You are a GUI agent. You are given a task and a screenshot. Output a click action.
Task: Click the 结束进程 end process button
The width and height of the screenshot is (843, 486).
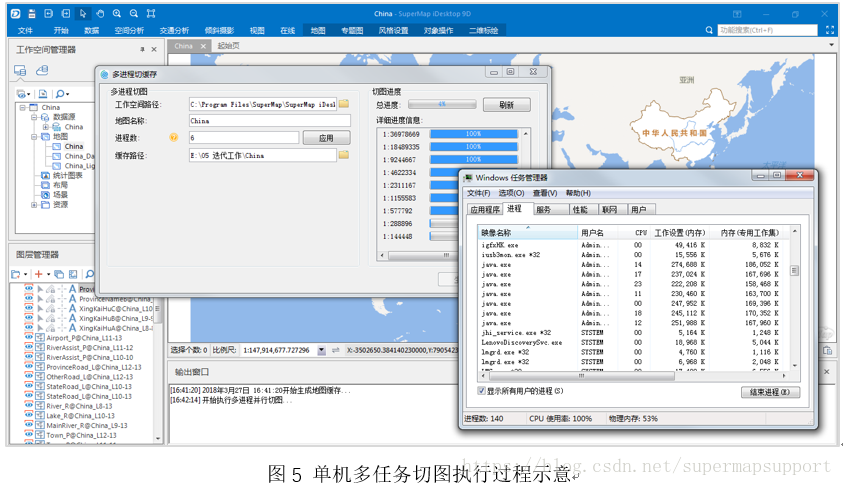tap(770, 392)
